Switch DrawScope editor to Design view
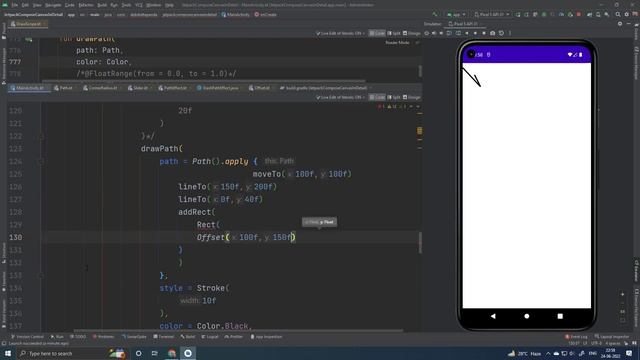The height and width of the screenshot is (360, 640). click(411, 33)
